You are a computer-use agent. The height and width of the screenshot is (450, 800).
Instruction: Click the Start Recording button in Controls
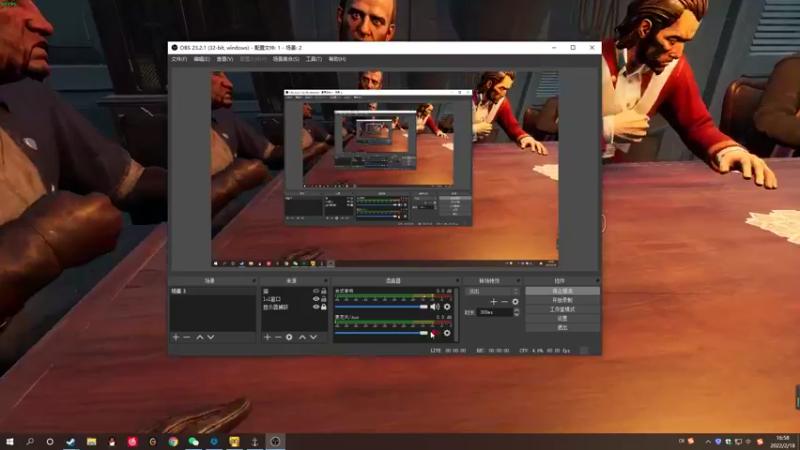tap(562, 300)
